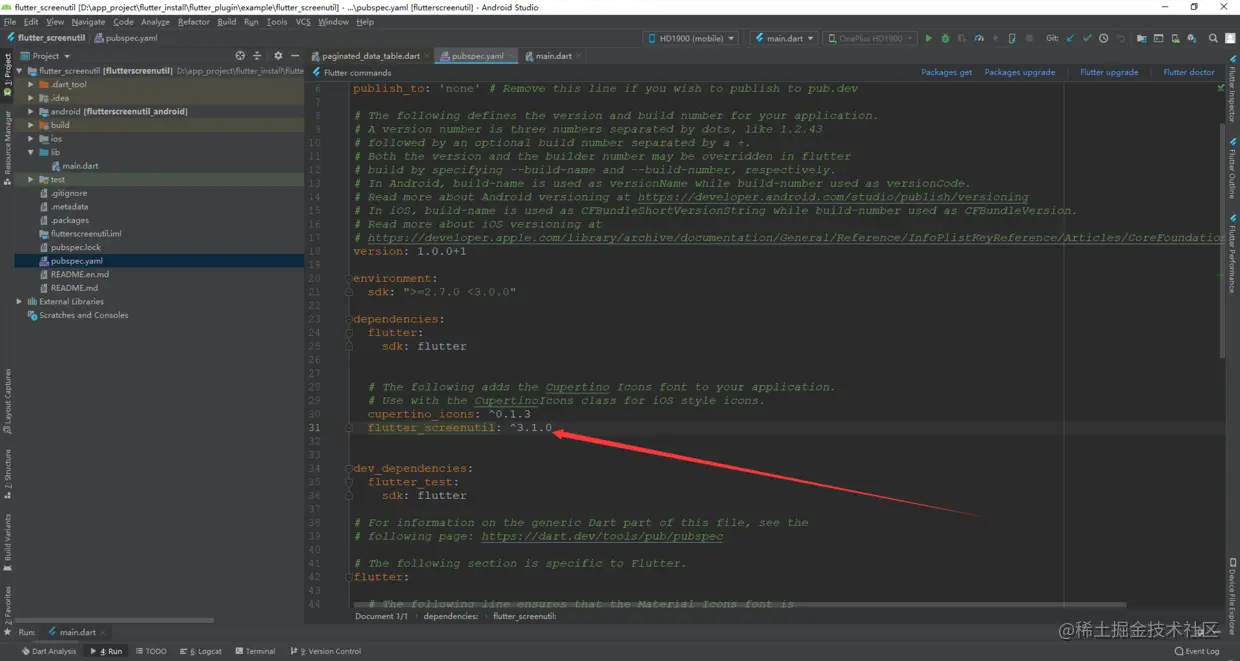Open the AVD Manager icon
Screen dimensions: 1240x661
tap(1176, 38)
